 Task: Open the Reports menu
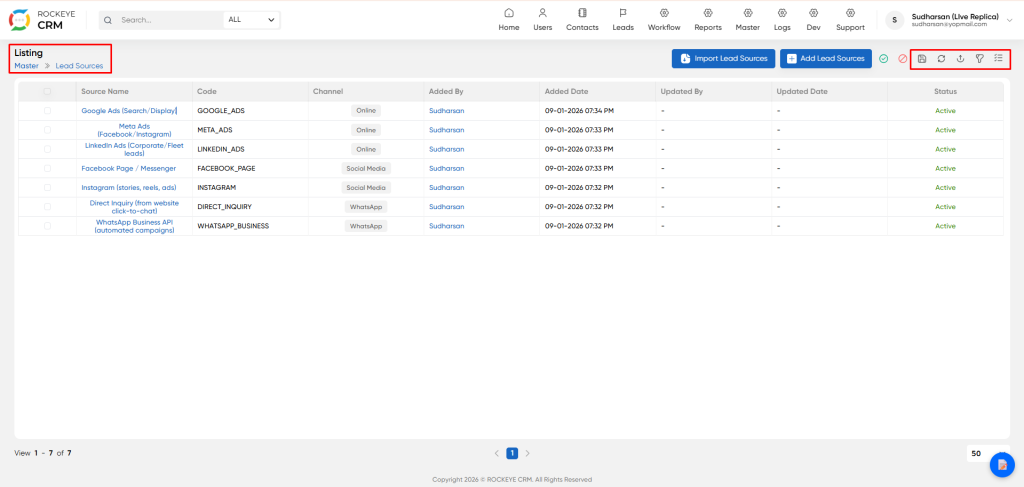click(708, 20)
